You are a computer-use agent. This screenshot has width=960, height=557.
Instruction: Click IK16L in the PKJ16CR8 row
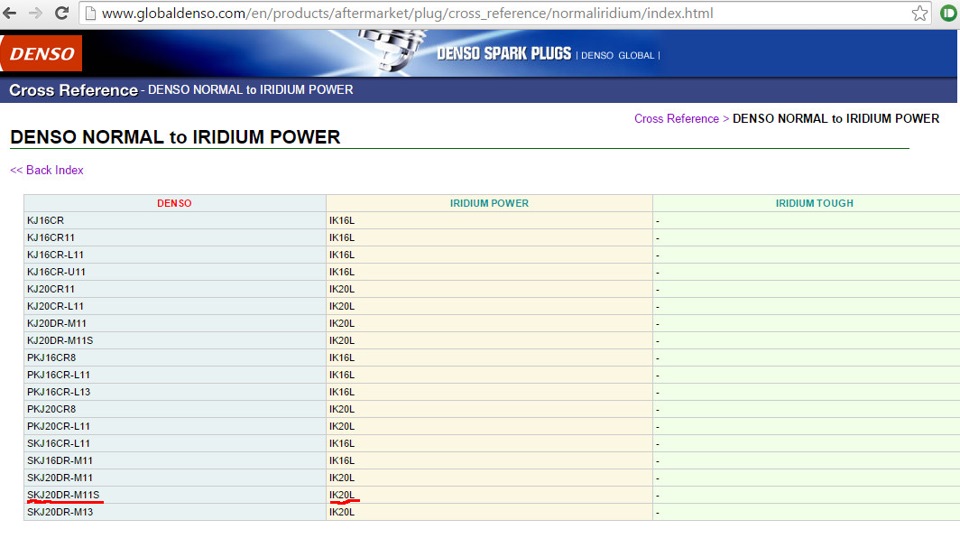342,357
